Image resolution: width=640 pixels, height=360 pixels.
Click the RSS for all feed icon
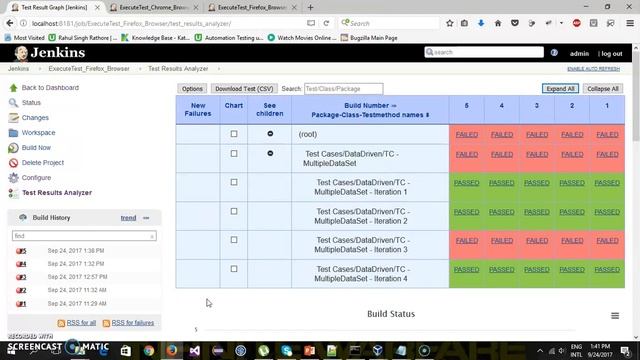pyautogui.click(x=61, y=323)
